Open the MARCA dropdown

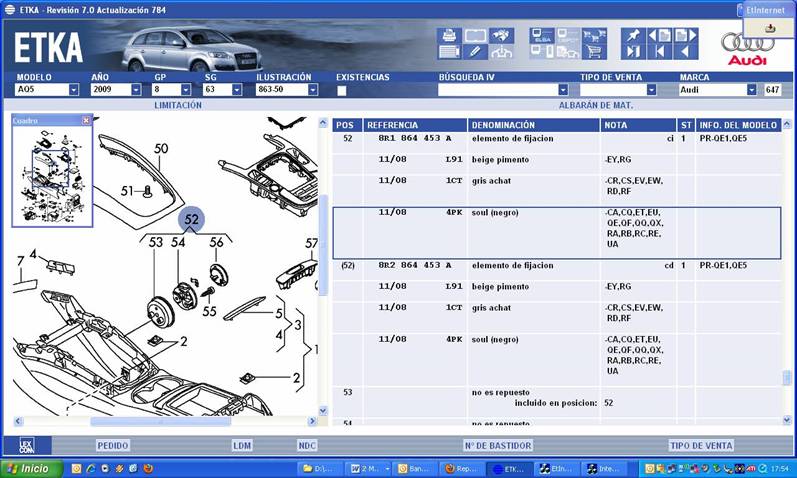(752, 89)
